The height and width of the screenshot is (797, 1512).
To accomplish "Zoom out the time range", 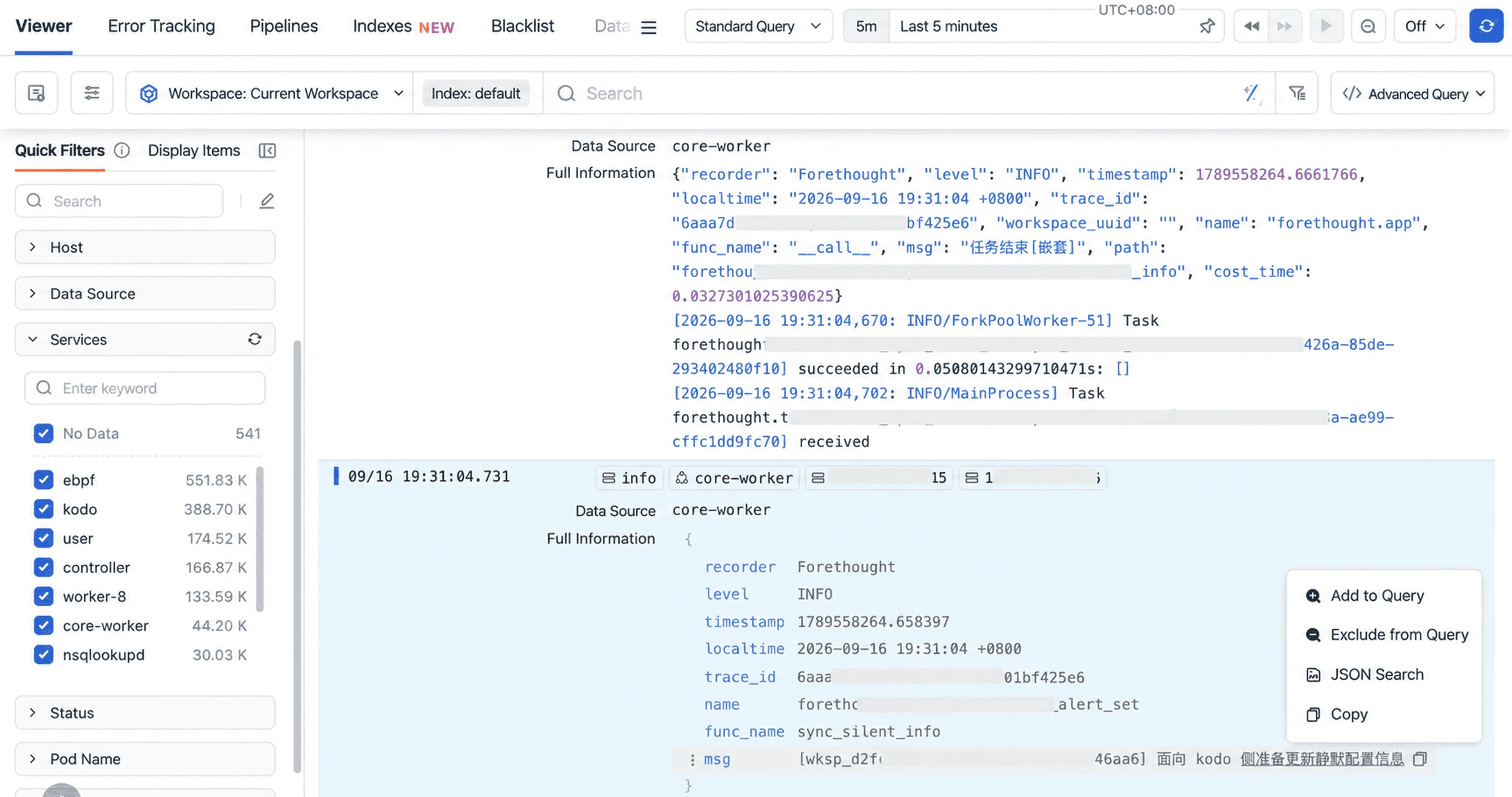I will coord(1368,26).
